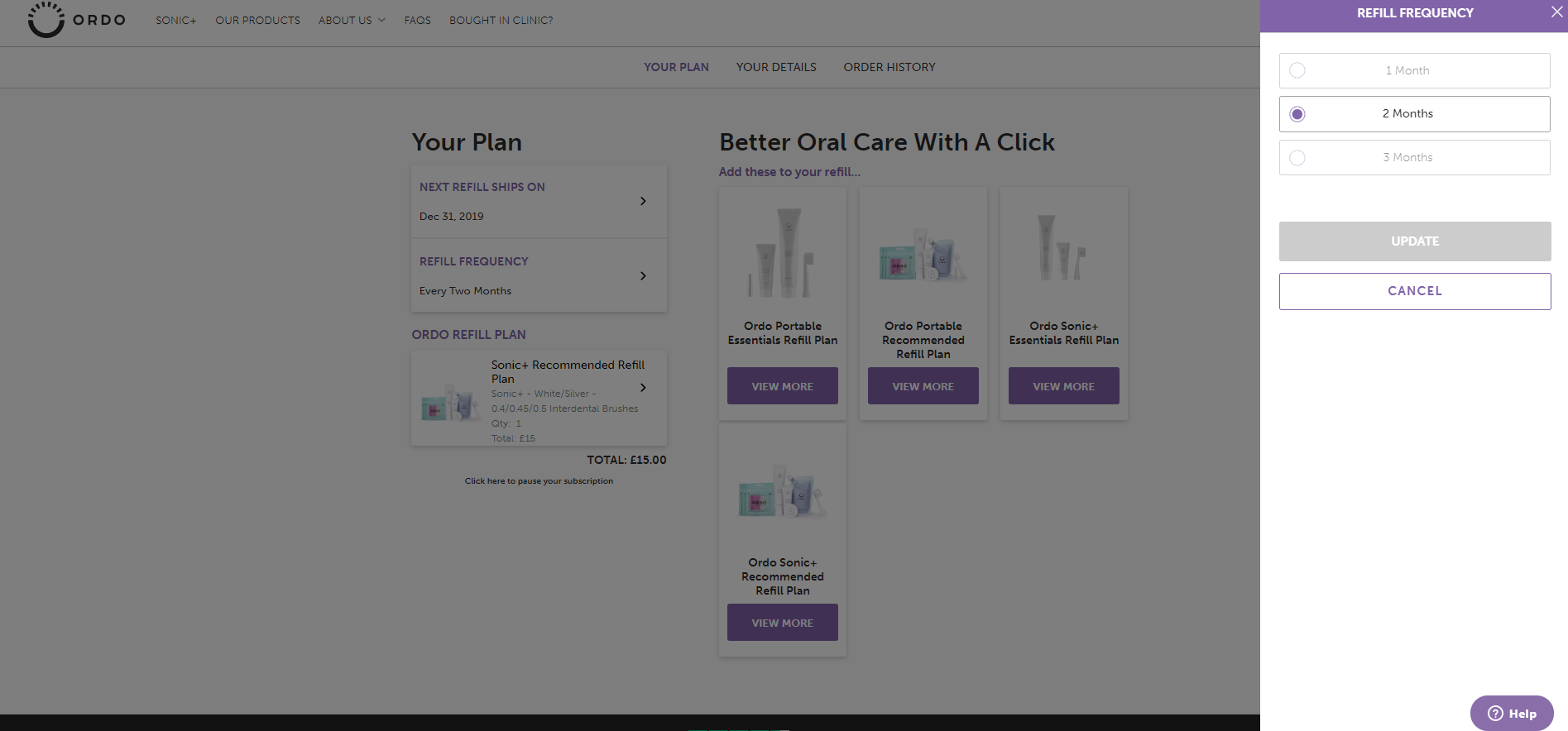Image resolution: width=1568 pixels, height=731 pixels.
Task: View more on Ordo Portable Recommended Refill Plan
Action: pyautogui.click(x=923, y=386)
